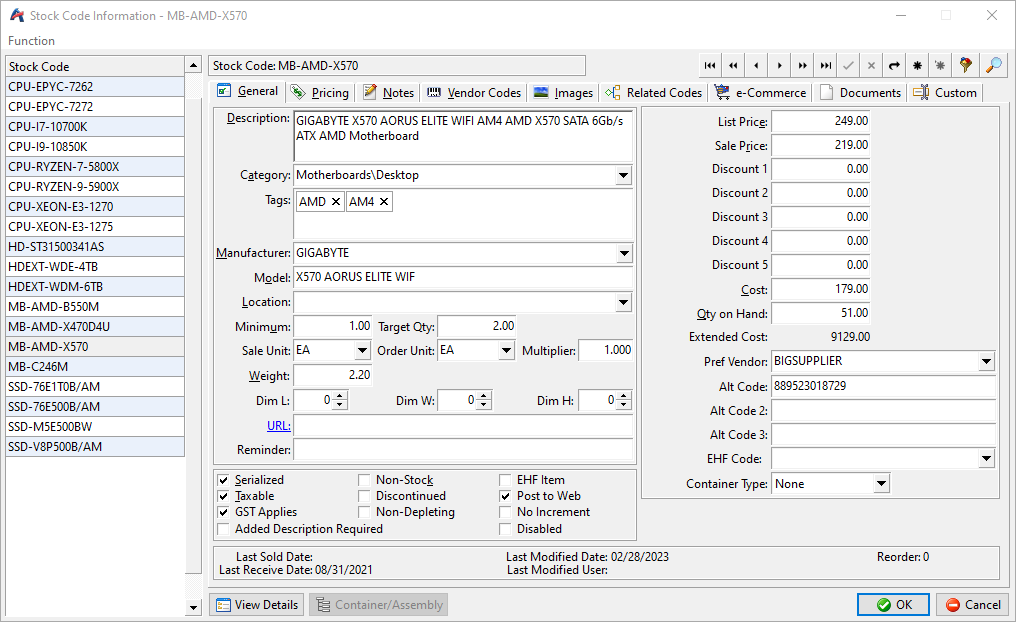Go to the last record in navigator
Screen dimensions: 1016x622
click(825, 66)
